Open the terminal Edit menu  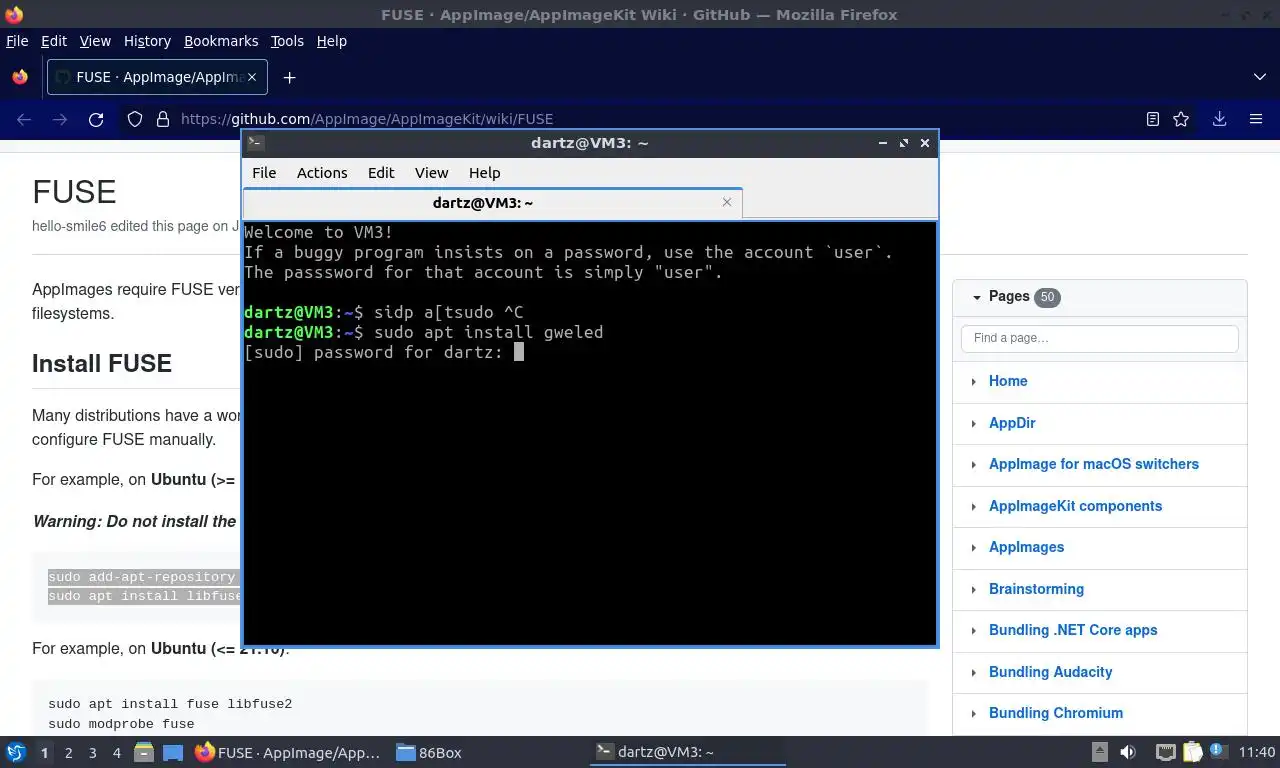[x=381, y=173]
